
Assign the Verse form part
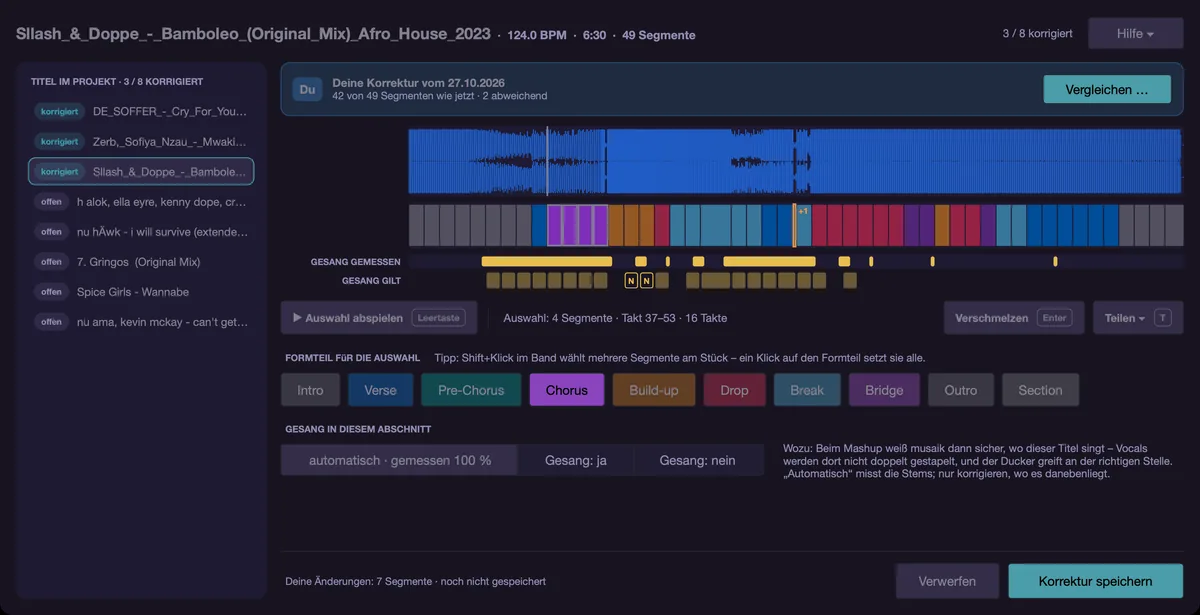381,390
